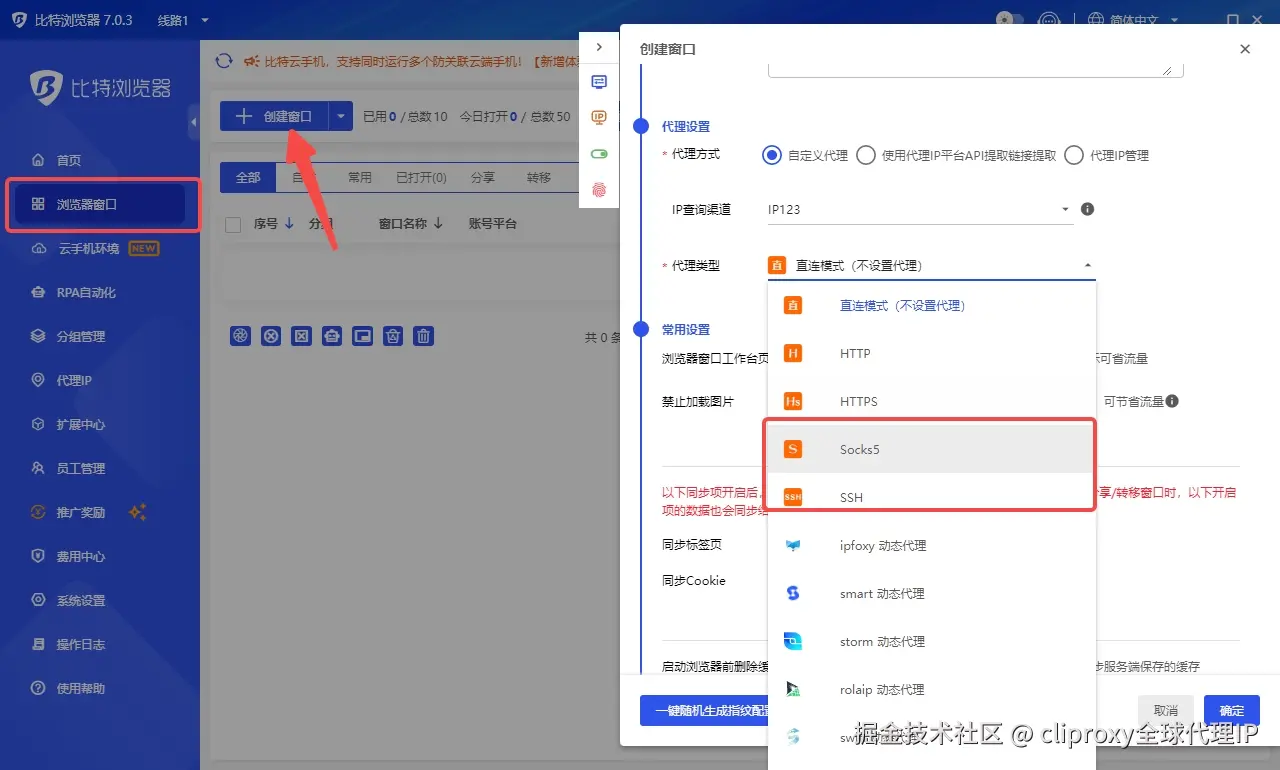Choose rolaip 动态代理 option
This screenshot has height=770, width=1280.
click(x=932, y=690)
